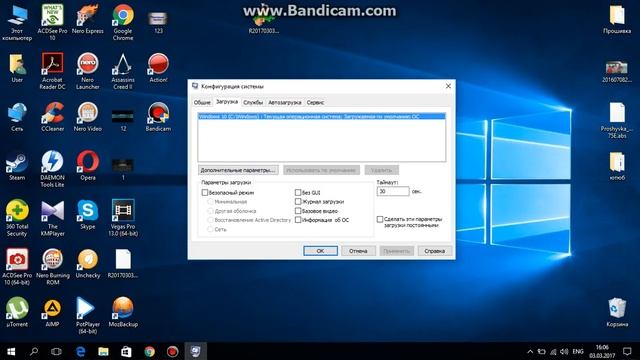Open the Справка help button
This screenshot has height=360, width=640.
click(434, 251)
